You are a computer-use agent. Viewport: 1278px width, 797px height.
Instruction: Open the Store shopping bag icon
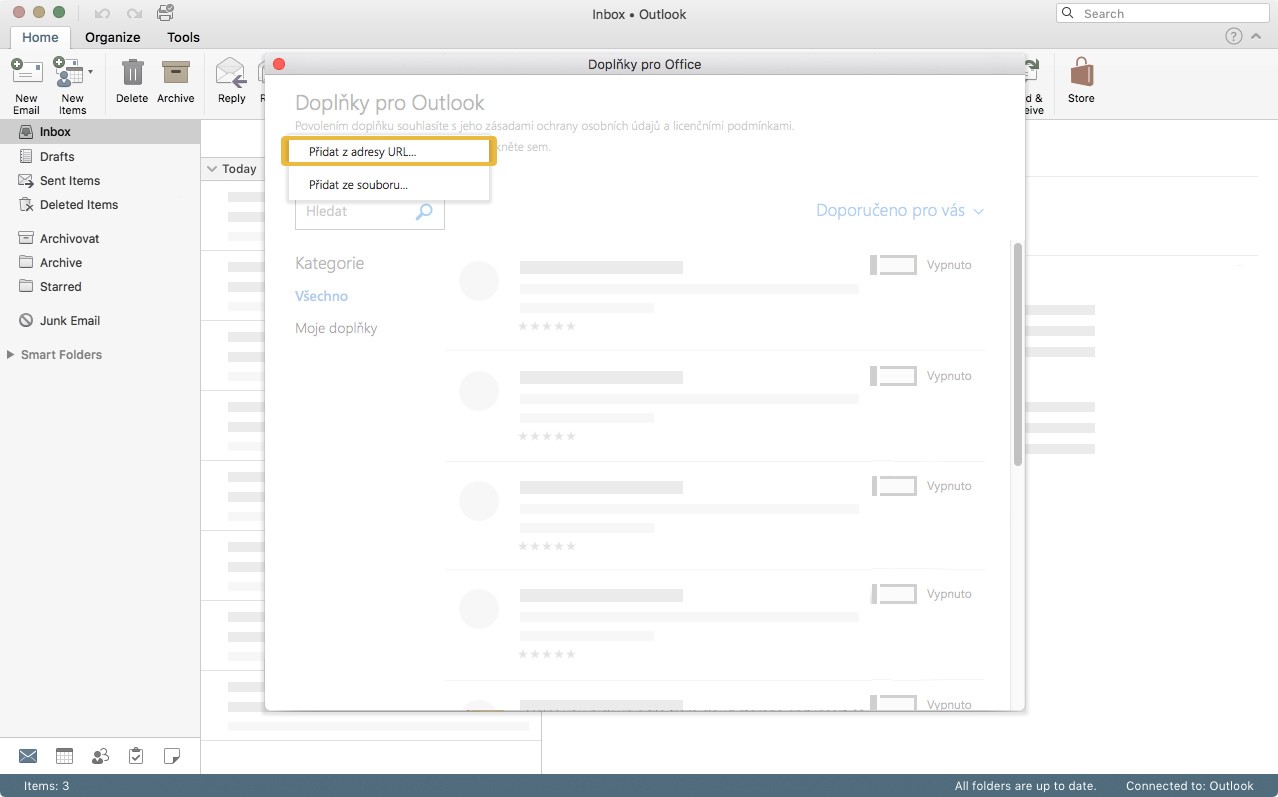pyautogui.click(x=1081, y=72)
